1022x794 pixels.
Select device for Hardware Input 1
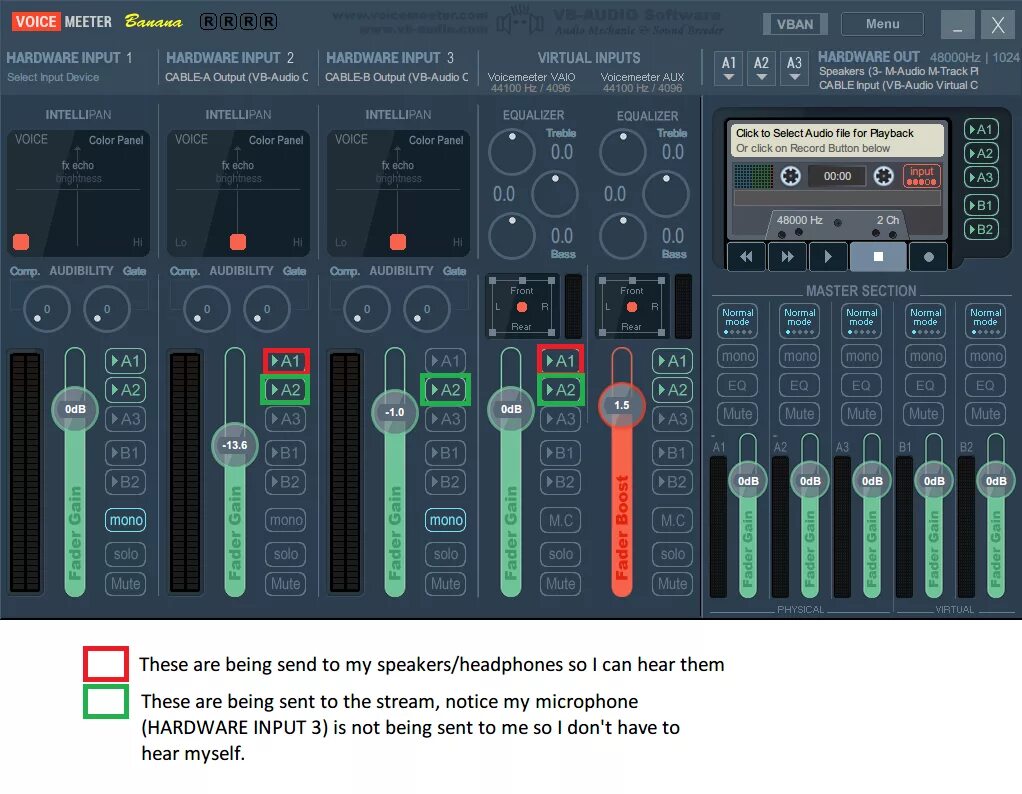(53, 77)
